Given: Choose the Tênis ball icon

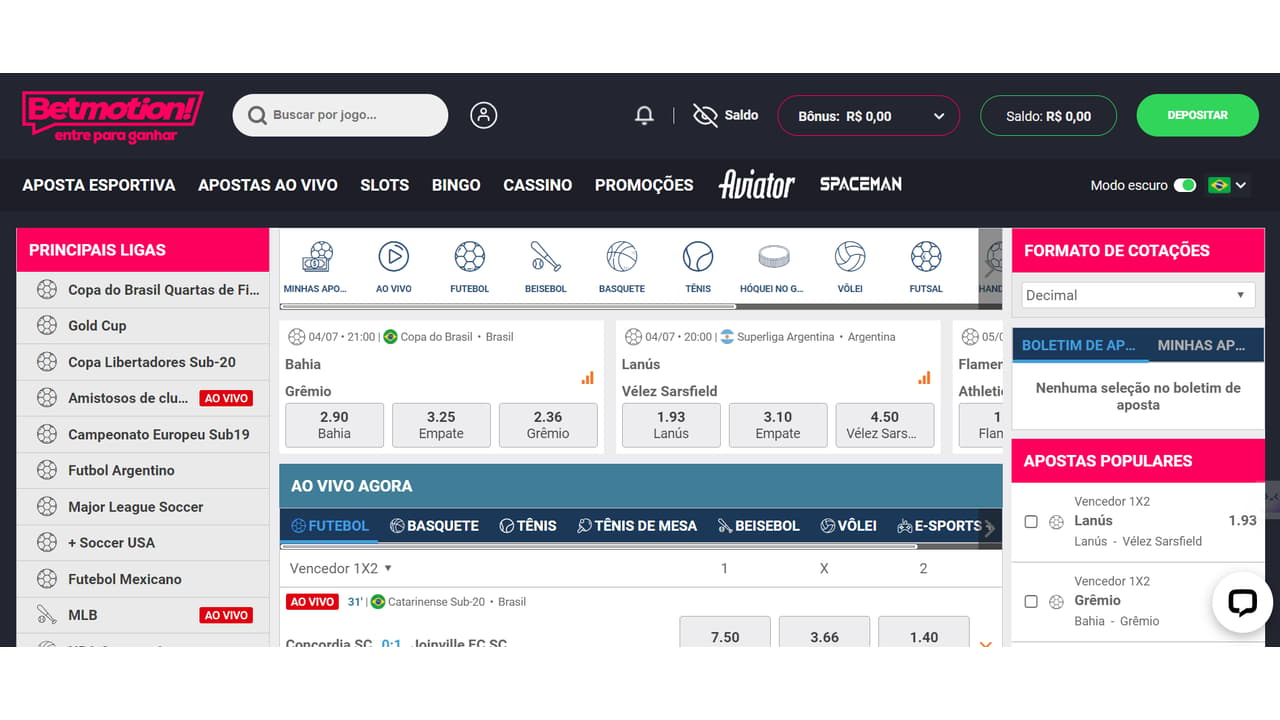Looking at the screenshot, I should pyautogui.click(x=698, y=257).
